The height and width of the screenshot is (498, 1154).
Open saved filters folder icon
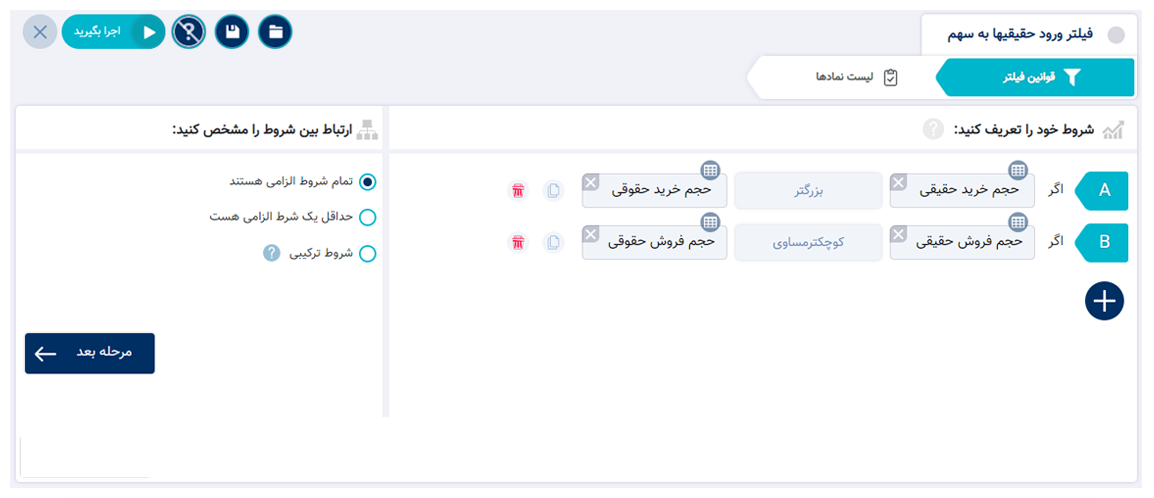pyautogui.click(x=275, y=32)
